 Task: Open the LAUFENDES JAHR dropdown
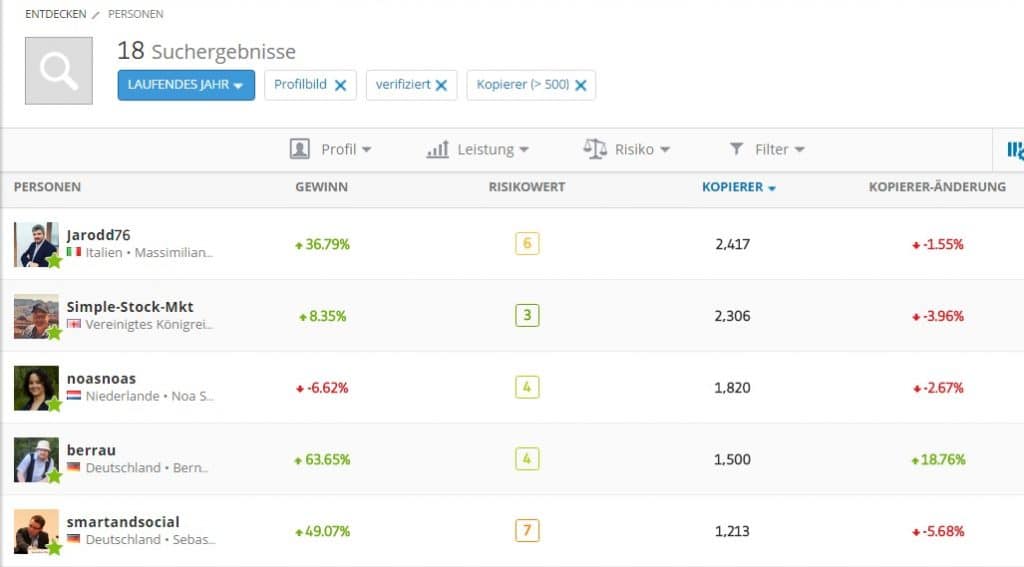coord(186,85)
